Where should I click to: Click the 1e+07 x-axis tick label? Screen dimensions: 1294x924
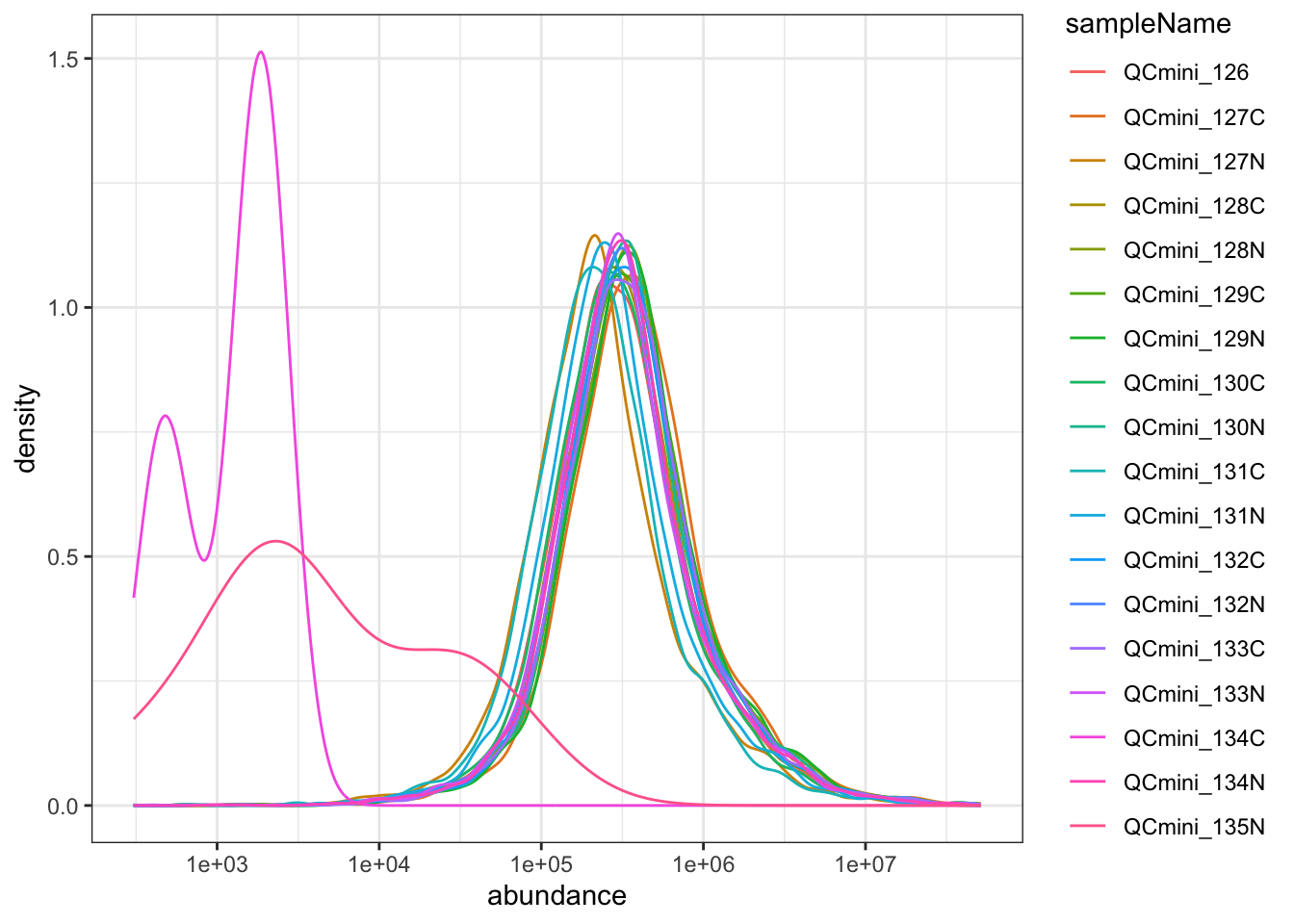pyautogui.click(x=865, y=864)
